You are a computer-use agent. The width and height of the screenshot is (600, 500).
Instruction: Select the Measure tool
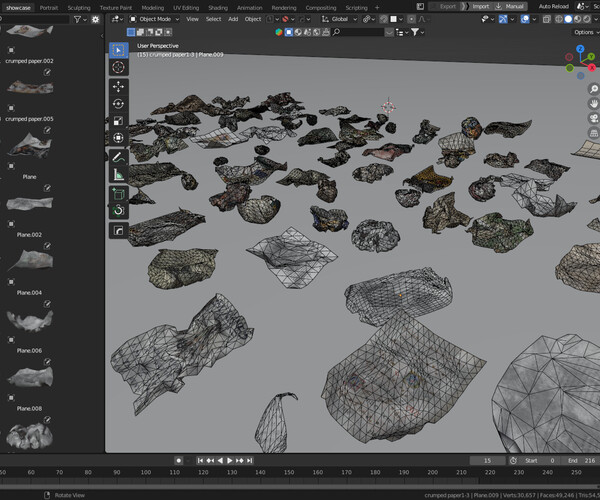(118, 174)
